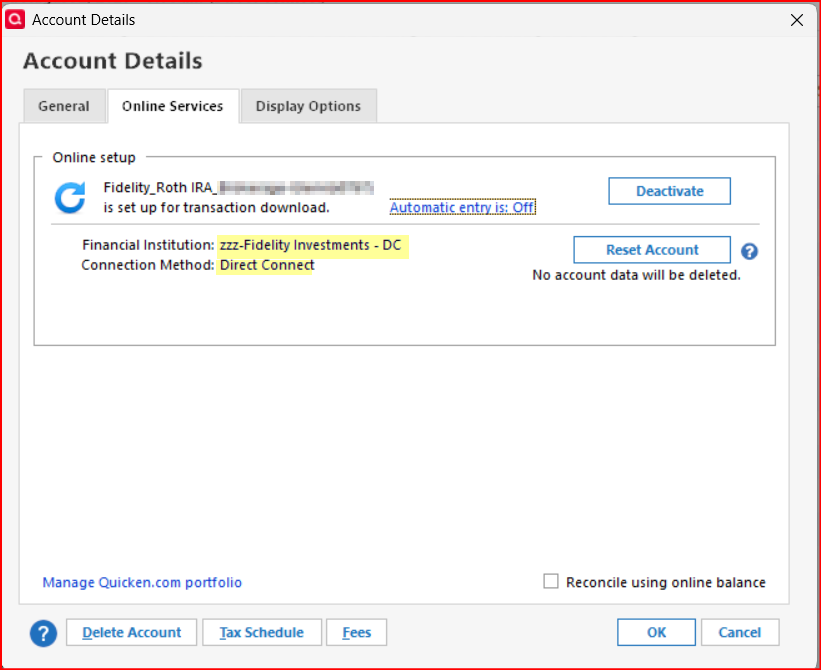Confirm with the OK button
The image size is (821, 670).
(656, 632)
